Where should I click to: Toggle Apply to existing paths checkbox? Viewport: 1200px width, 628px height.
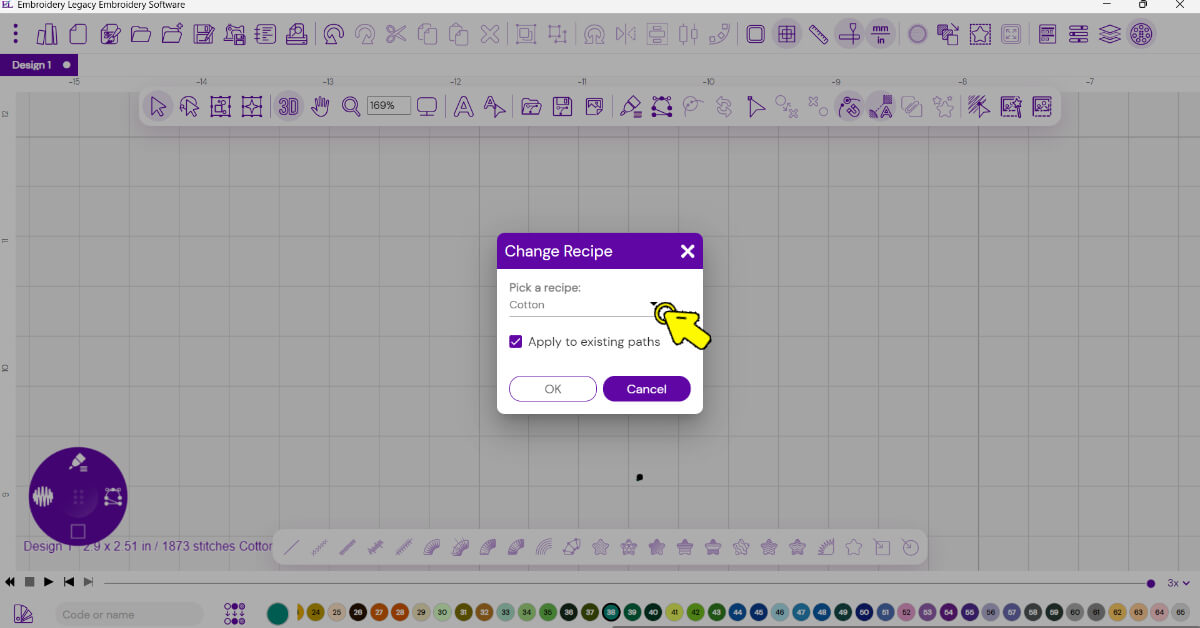516,342
